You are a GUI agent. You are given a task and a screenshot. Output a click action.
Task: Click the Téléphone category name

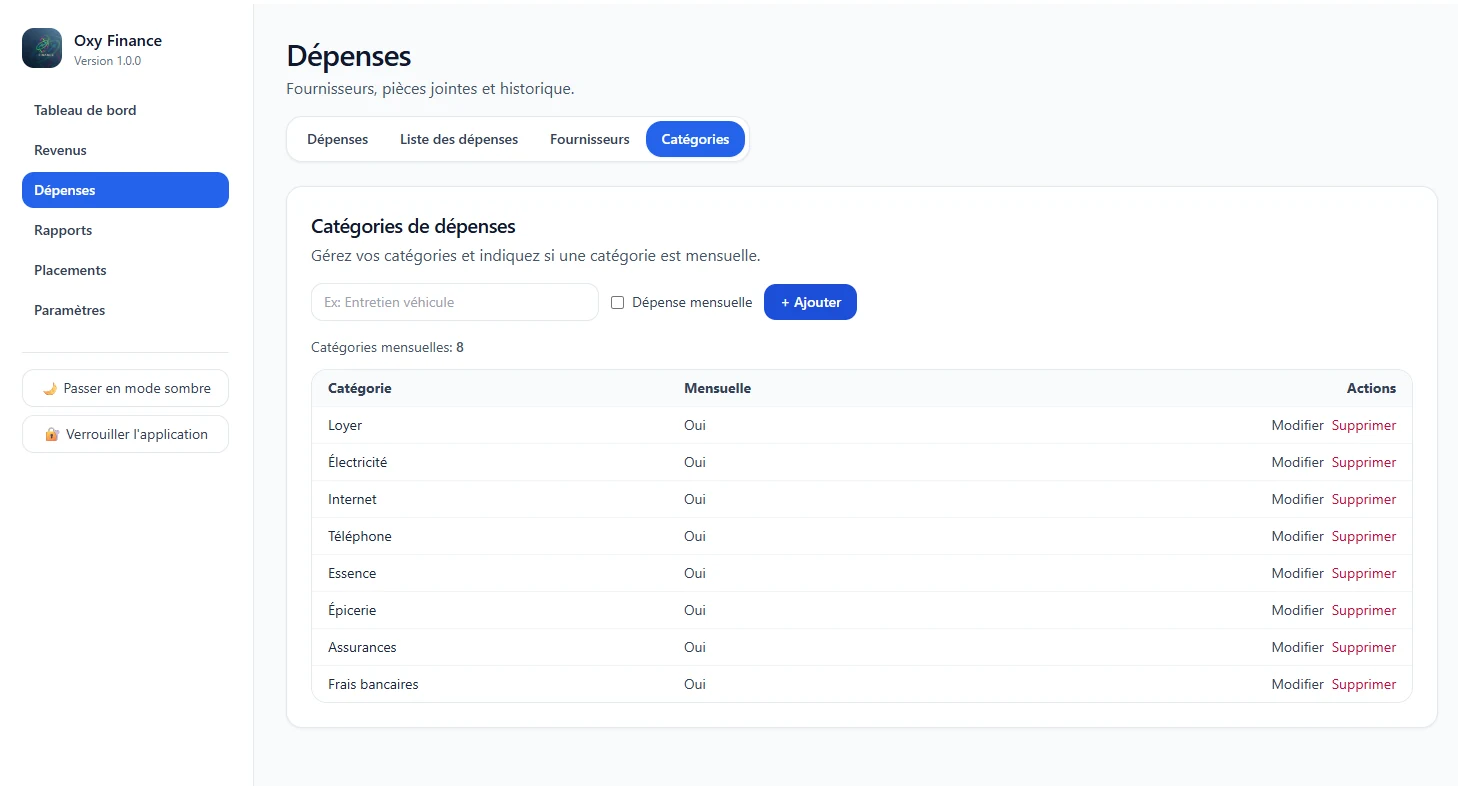tap(360, 536)
